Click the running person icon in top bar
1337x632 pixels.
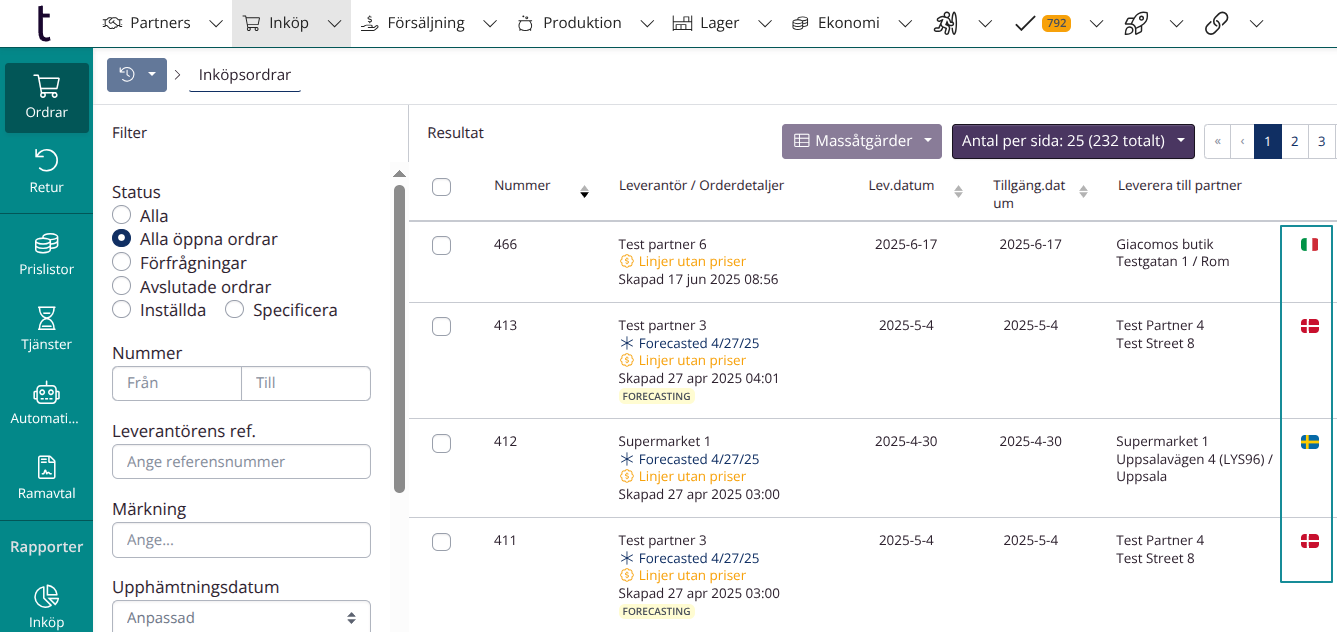click(945, 24)
